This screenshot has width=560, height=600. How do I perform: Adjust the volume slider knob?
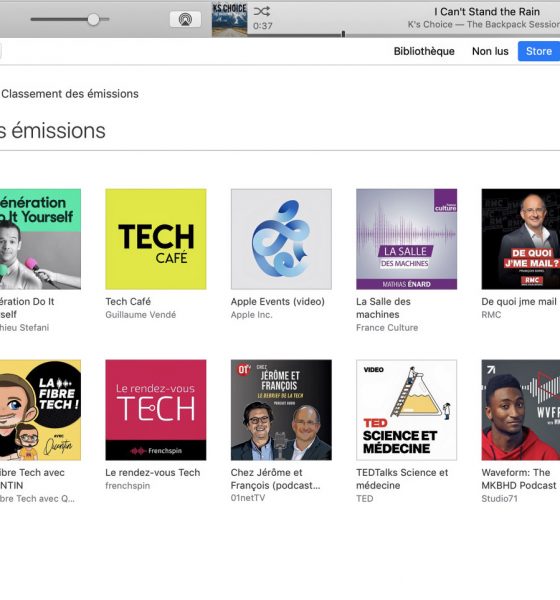93,19
